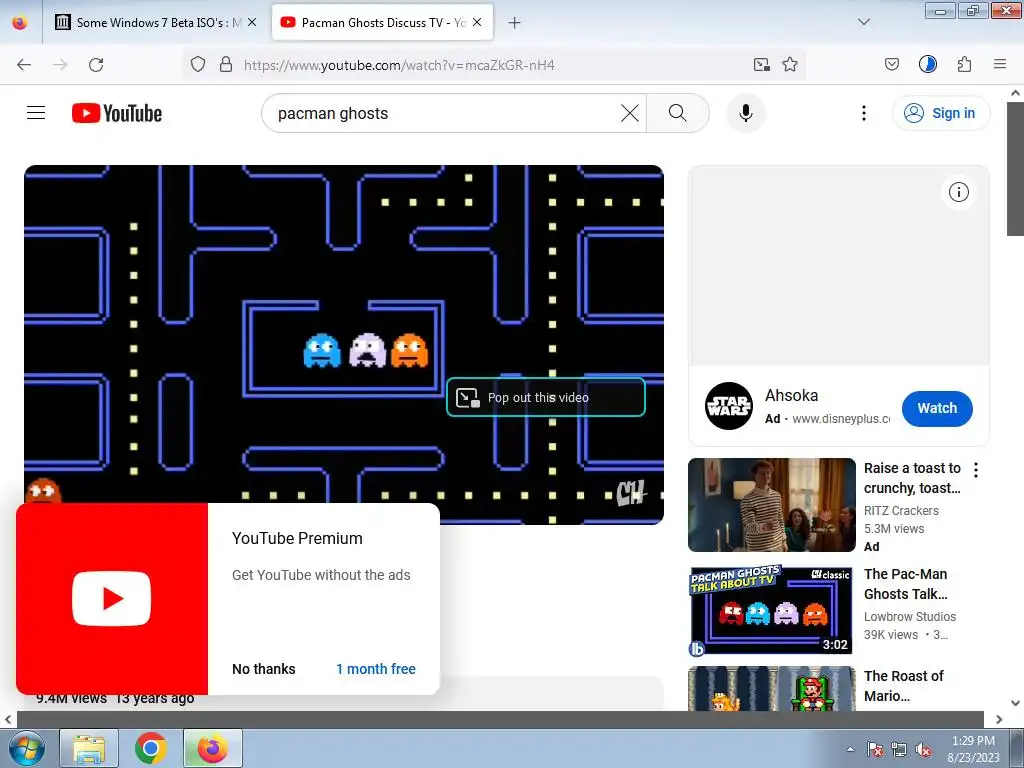Click Pop out this video button
This screenshot has height=768, width=1024.
(546, 397)
